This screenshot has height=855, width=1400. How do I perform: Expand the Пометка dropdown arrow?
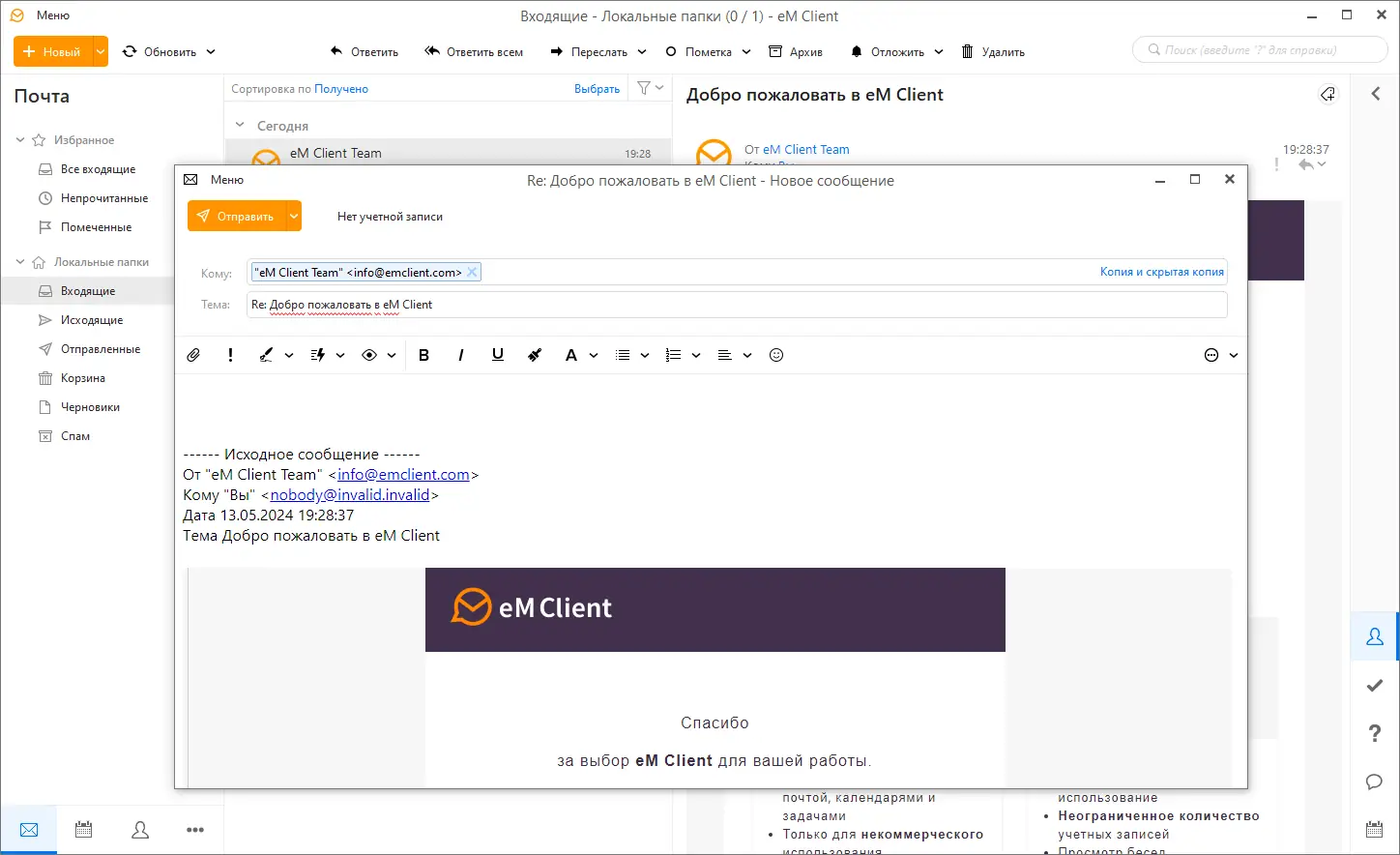[746, 52]
